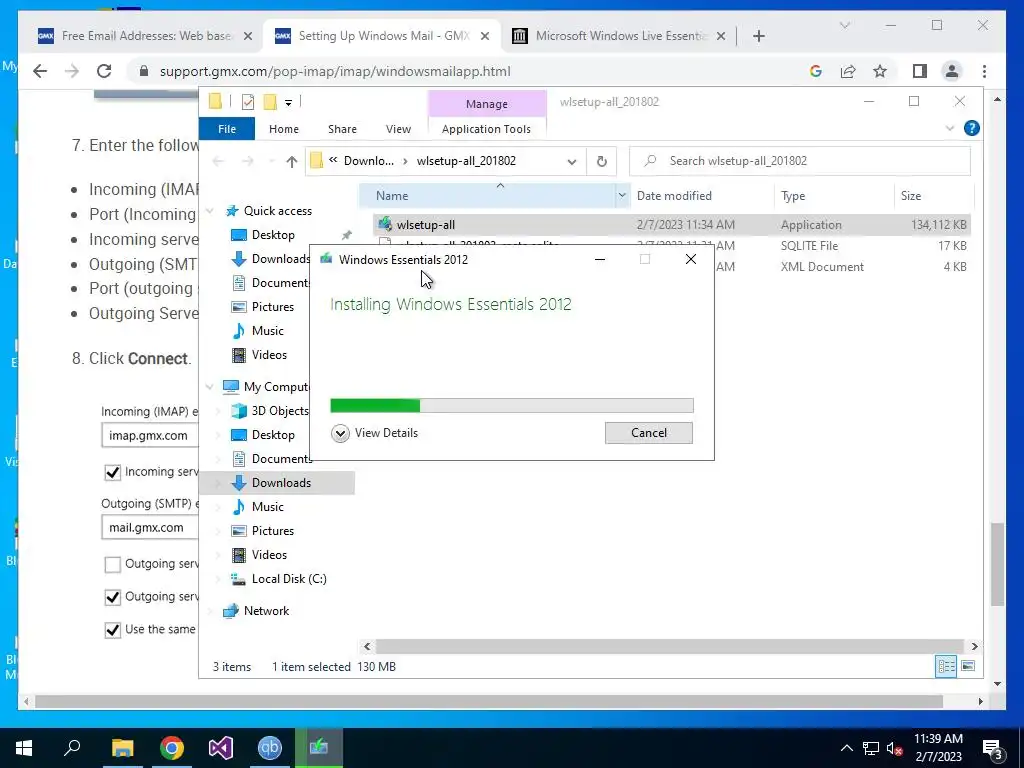The height and width of the screenshot is (768, 1024).
Task: Switch Explorer to details view icon
Action: click(946, 666)
